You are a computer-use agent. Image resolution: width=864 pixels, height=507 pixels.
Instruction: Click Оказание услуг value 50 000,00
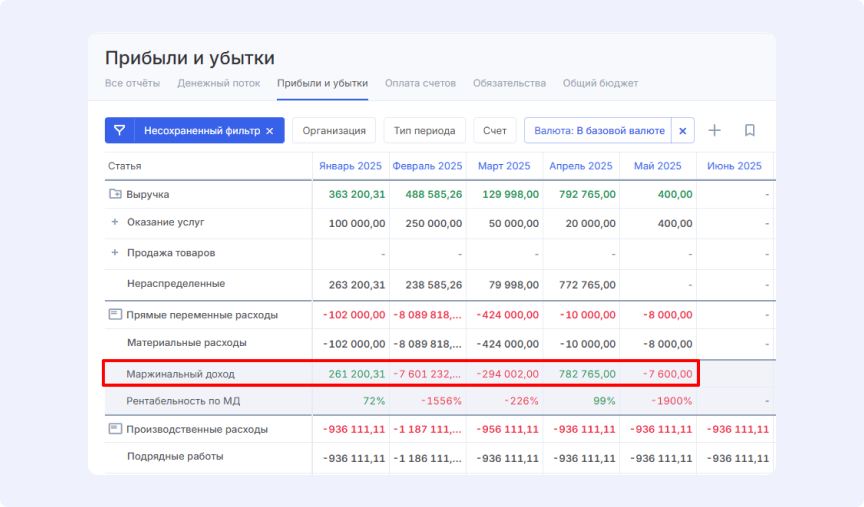[514, 223]
